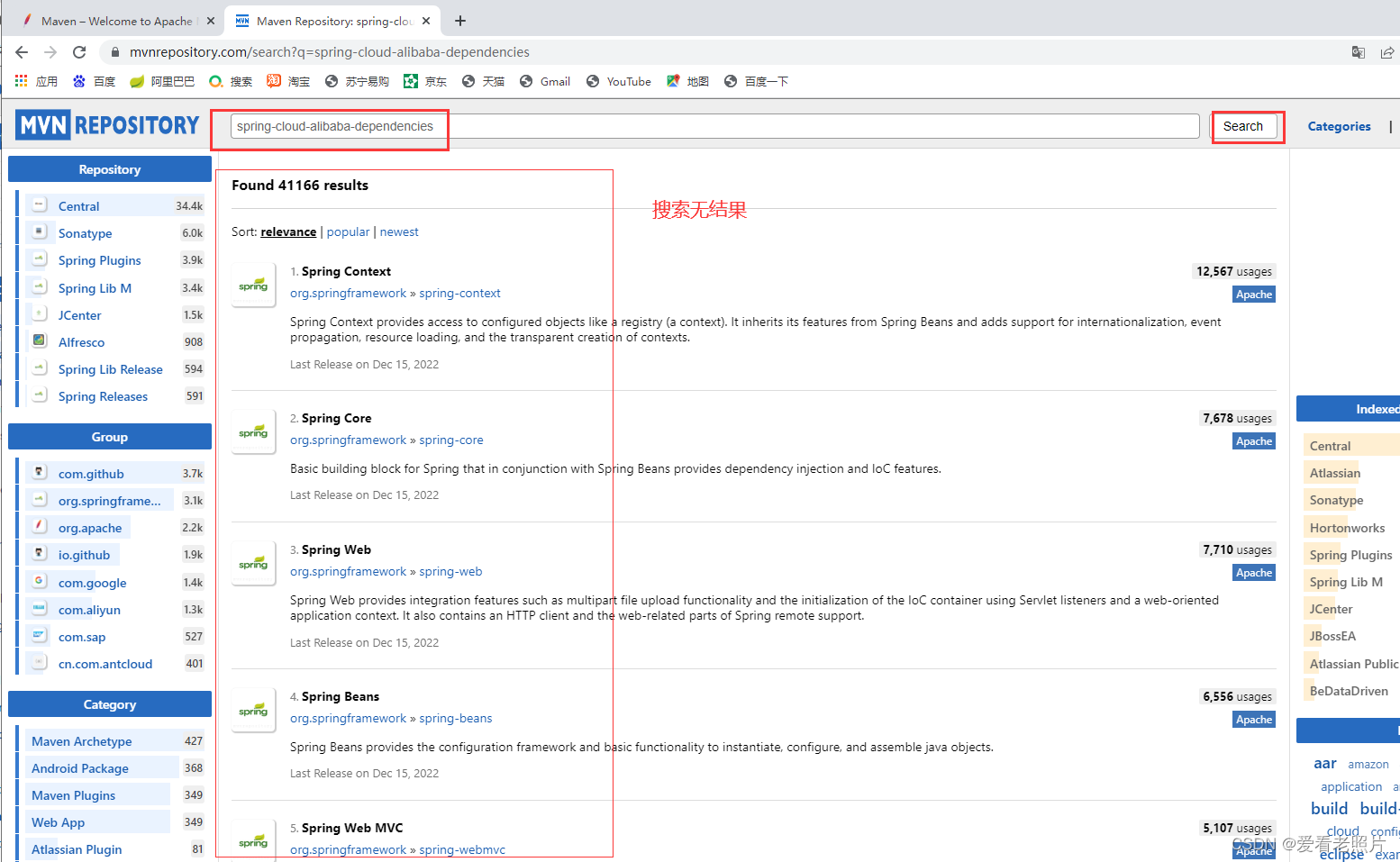Click the Spring Beans spring logo thumbnail
This screenshot has height=862, width=1400.
pos(253,710)
